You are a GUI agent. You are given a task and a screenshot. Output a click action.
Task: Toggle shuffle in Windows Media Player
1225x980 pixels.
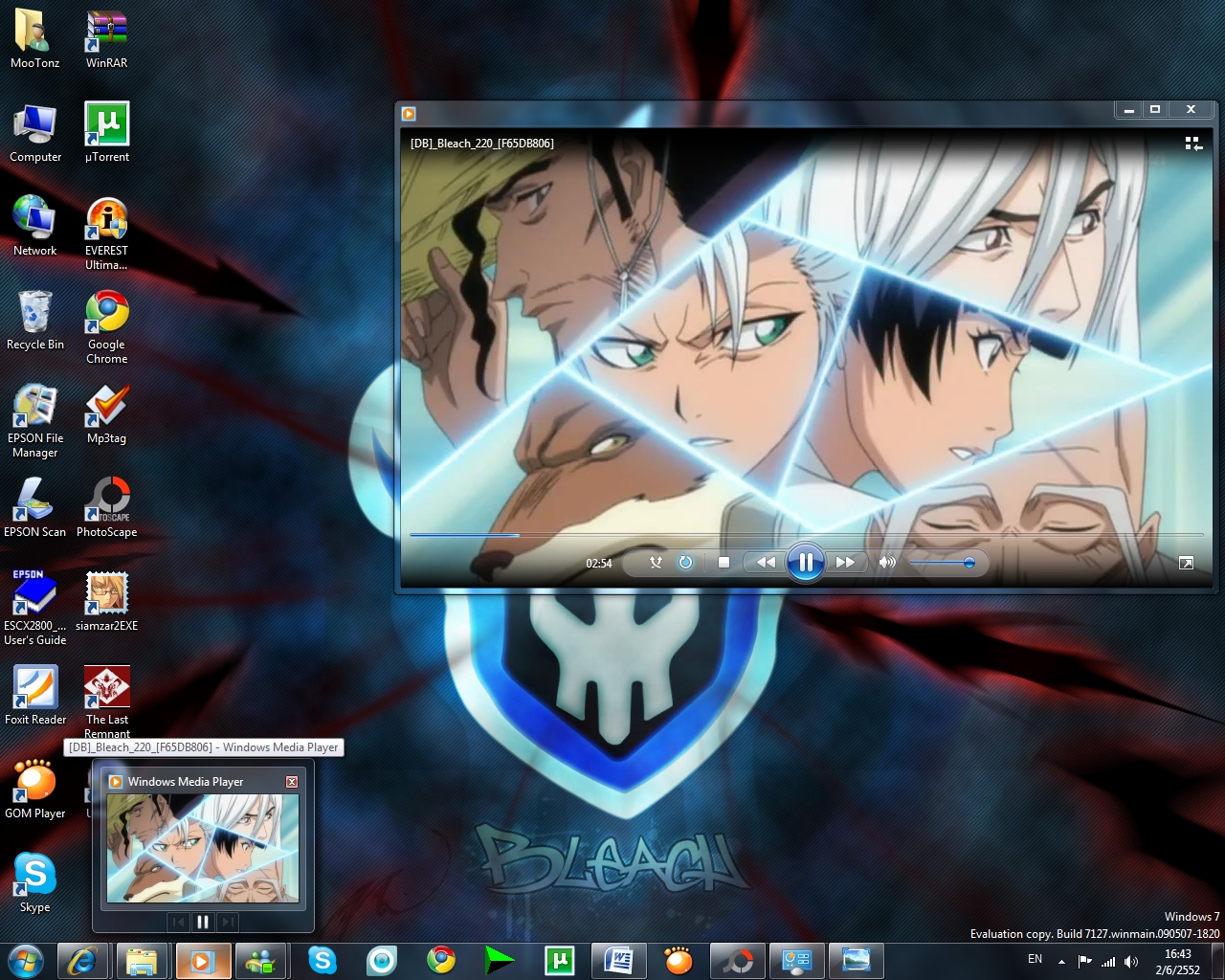tap(656, 563)
